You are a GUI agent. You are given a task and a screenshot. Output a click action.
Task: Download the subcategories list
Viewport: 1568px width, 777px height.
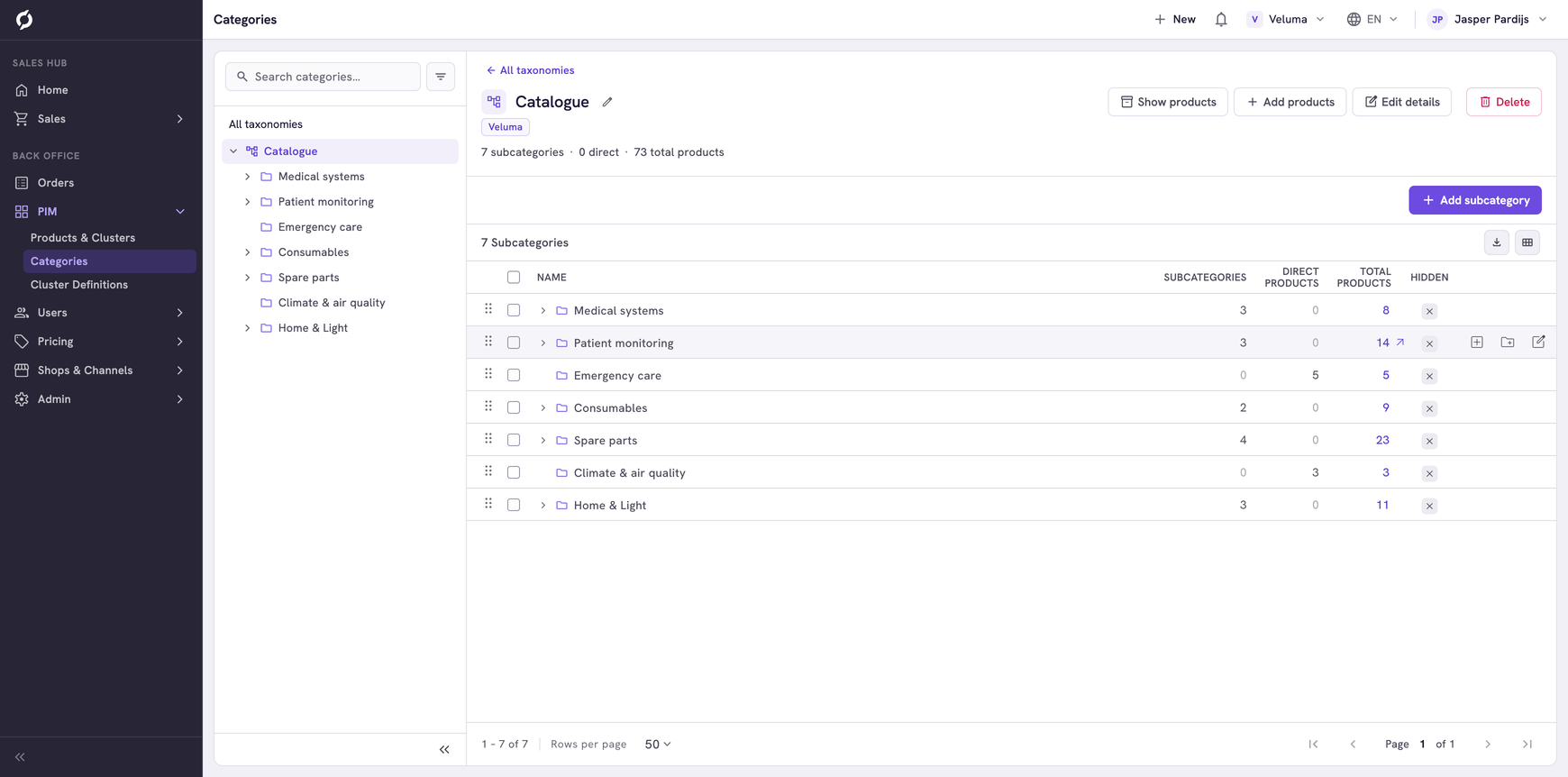(1497, 242)
